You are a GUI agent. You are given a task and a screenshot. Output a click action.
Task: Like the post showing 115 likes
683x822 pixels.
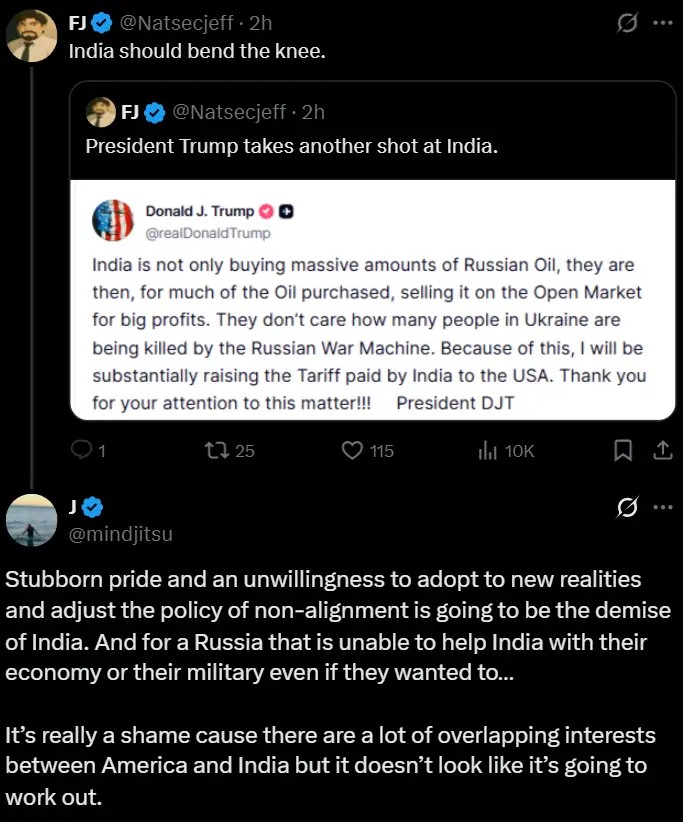click(x=352, y=450)
